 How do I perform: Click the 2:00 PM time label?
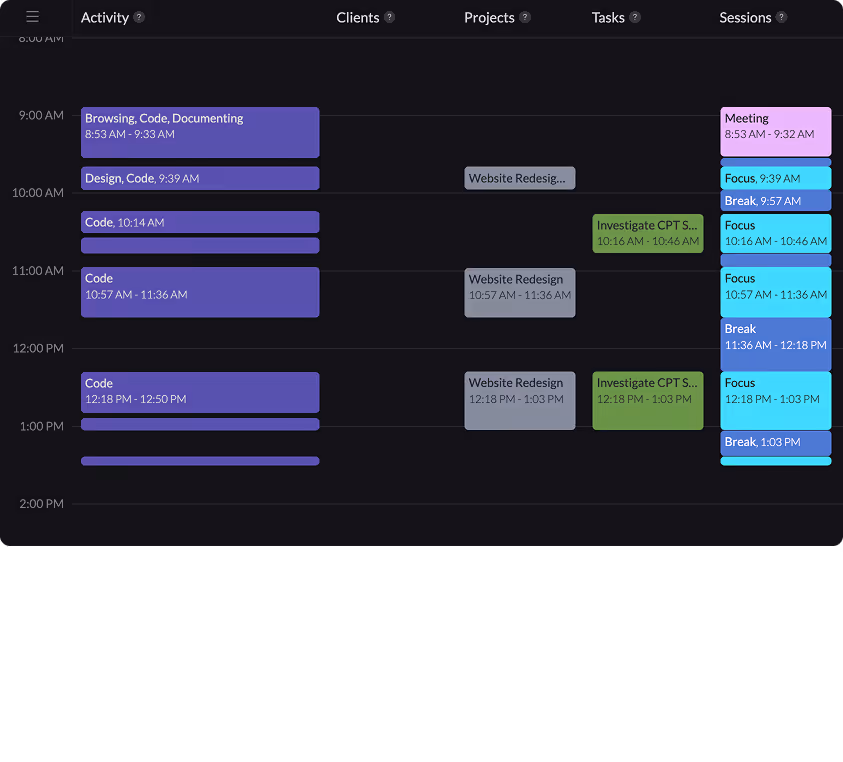tap(41, 503)
